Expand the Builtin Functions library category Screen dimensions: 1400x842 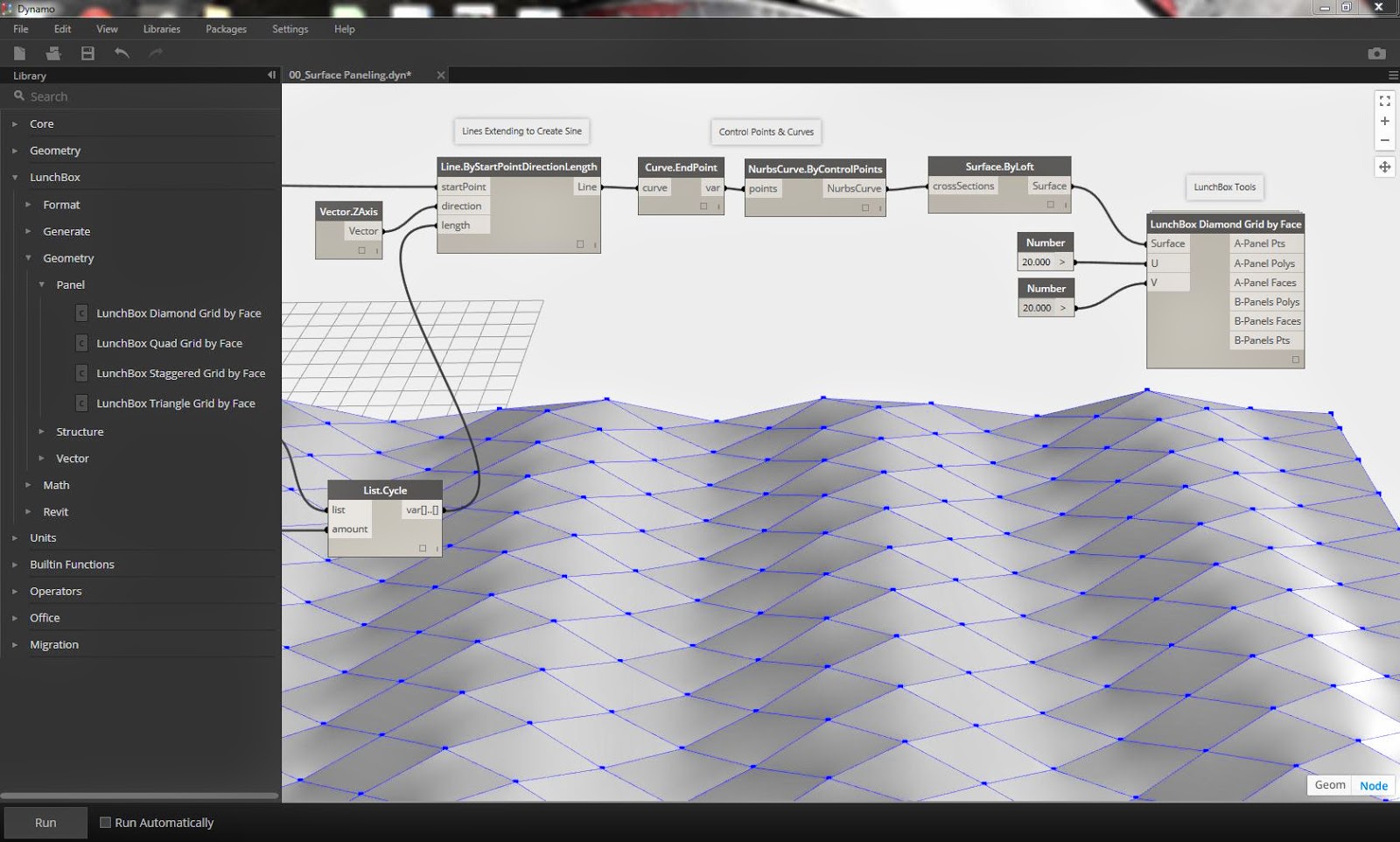pos(15,565)
